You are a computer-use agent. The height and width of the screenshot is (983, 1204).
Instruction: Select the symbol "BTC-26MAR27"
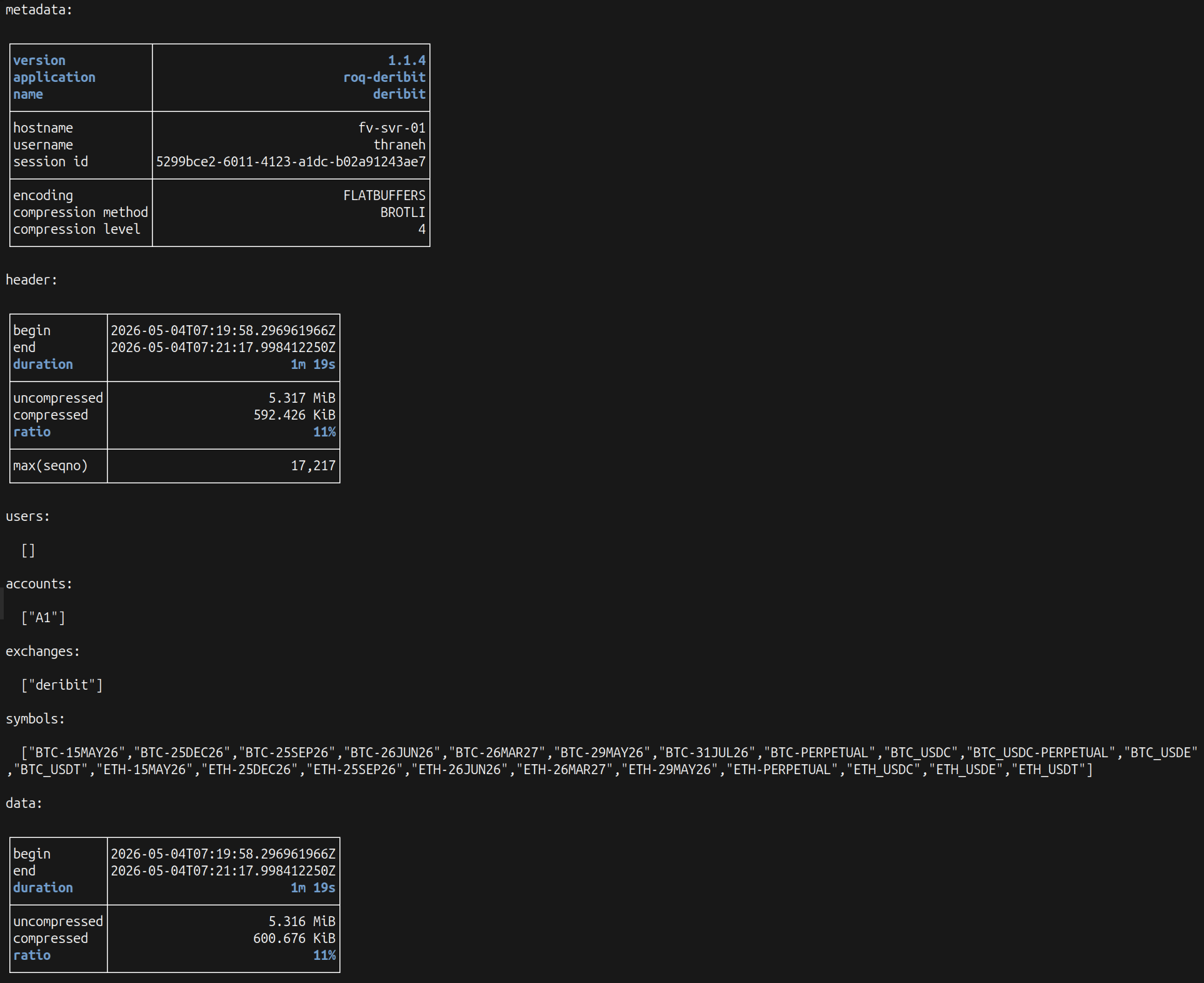[x=497, y=753]
